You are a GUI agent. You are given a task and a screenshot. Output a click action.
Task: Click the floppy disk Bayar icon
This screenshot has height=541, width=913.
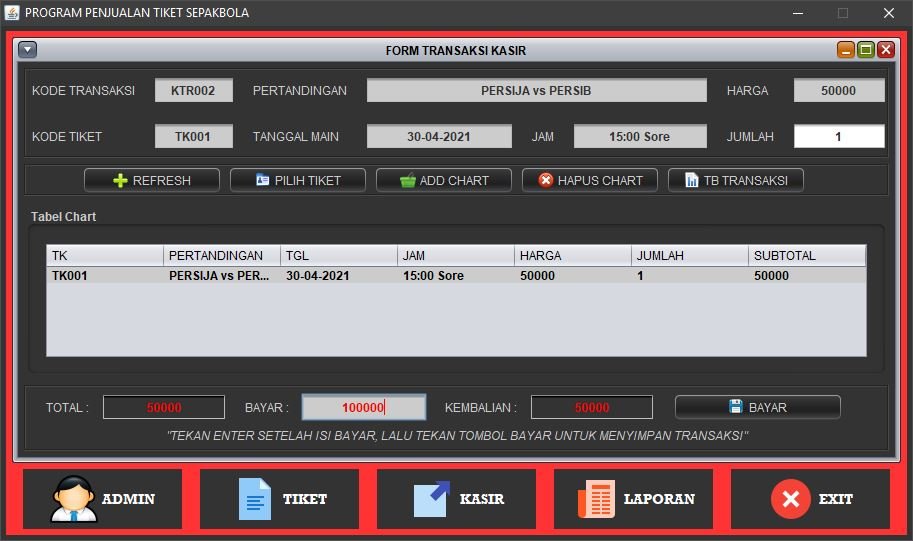736,407
